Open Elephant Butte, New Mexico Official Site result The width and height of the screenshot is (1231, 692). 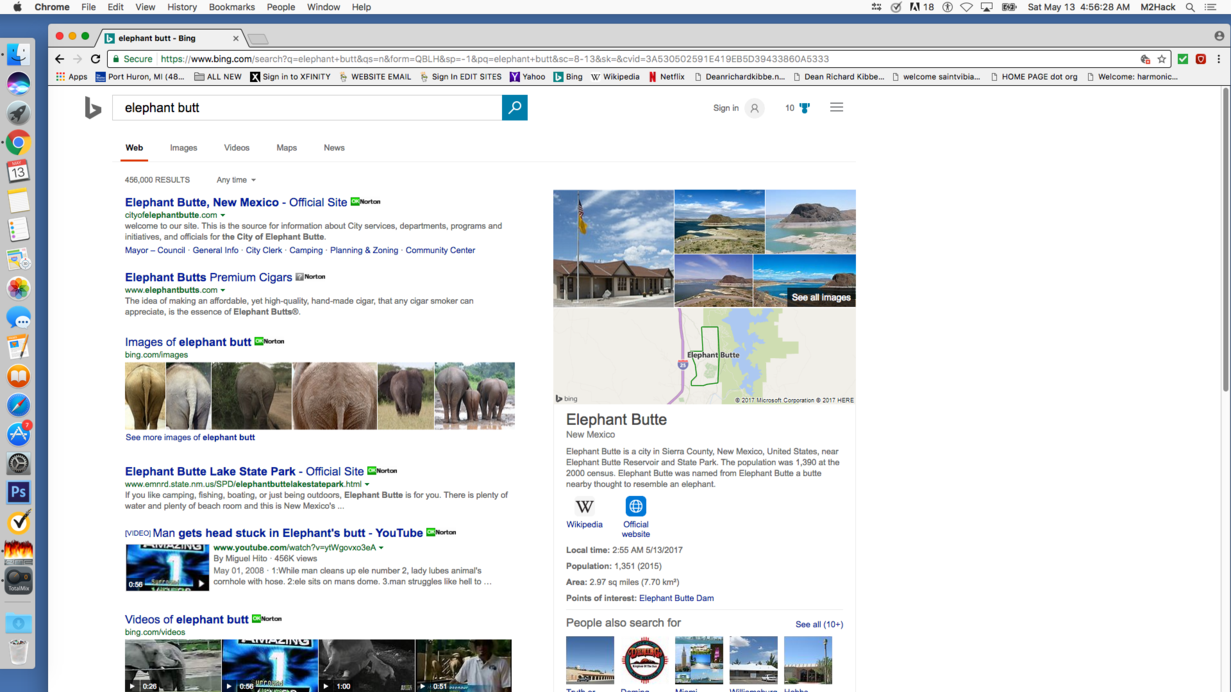point(236,202)
